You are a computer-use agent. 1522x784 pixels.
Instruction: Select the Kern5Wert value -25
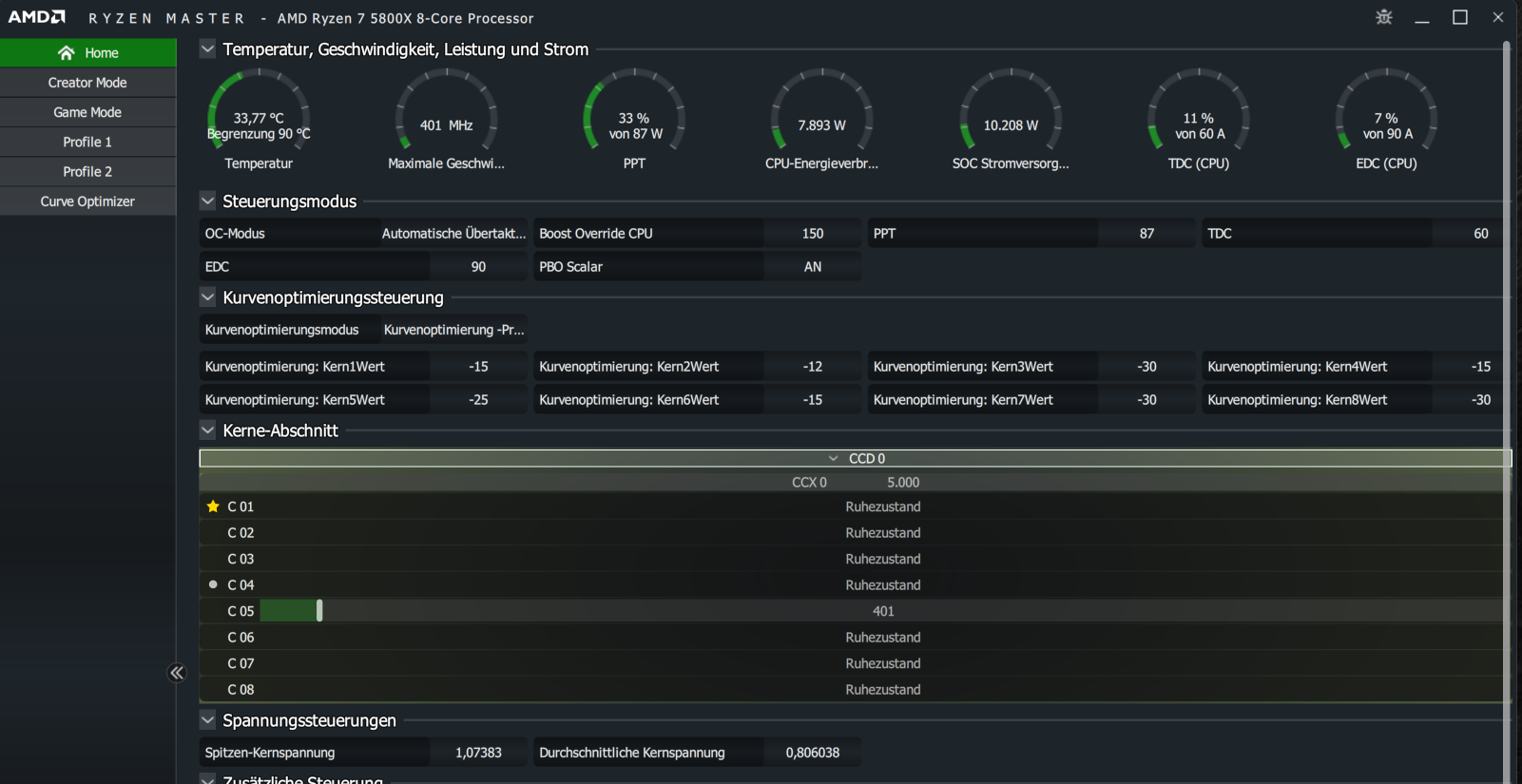[478, 400]
